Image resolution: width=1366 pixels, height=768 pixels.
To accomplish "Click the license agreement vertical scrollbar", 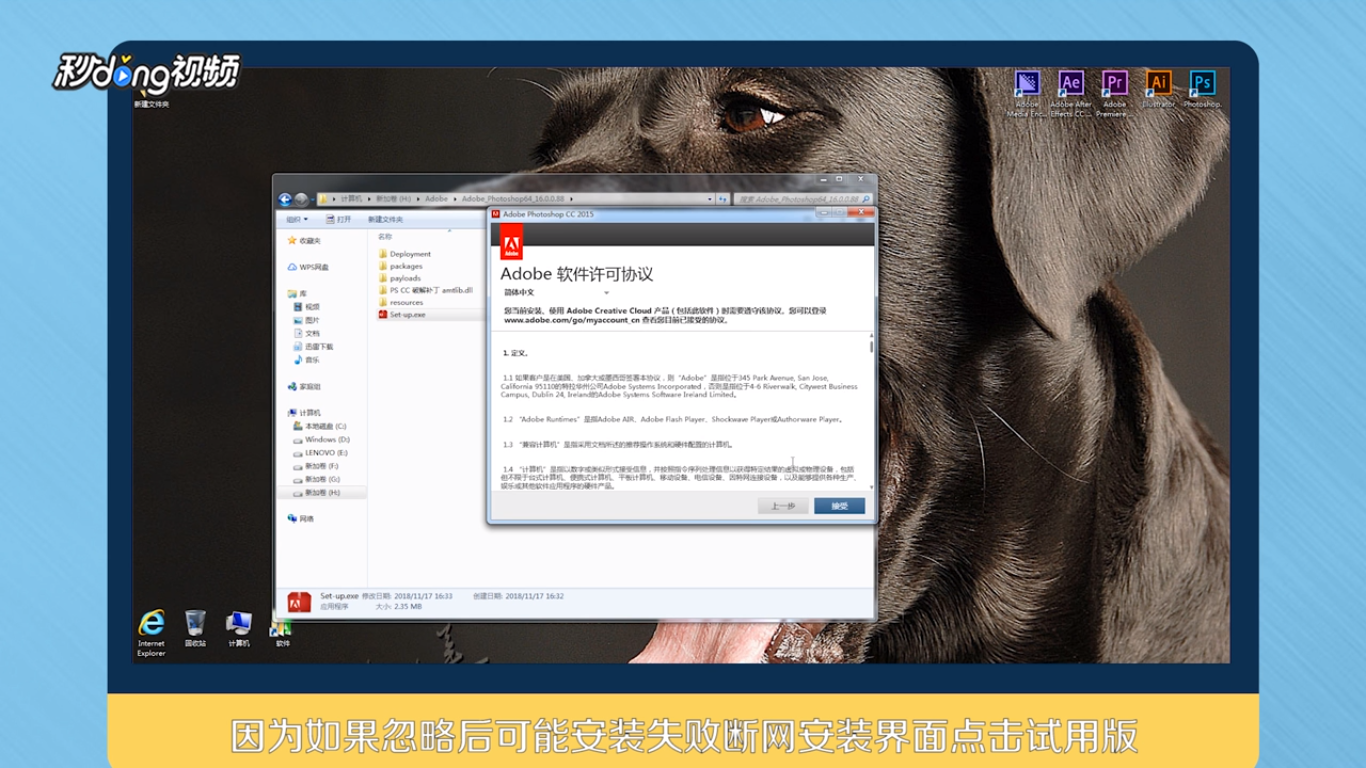I will [x=871, y=410].
